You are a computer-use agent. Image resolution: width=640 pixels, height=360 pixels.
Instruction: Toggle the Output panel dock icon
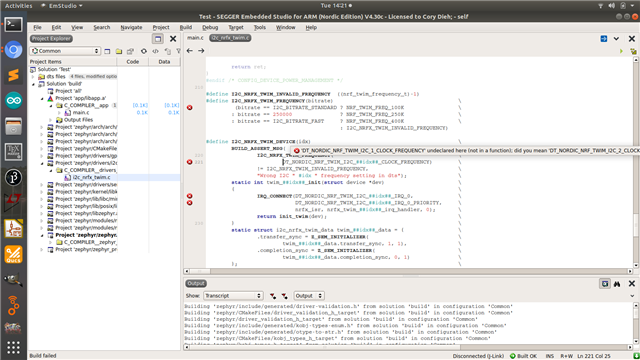605,284
